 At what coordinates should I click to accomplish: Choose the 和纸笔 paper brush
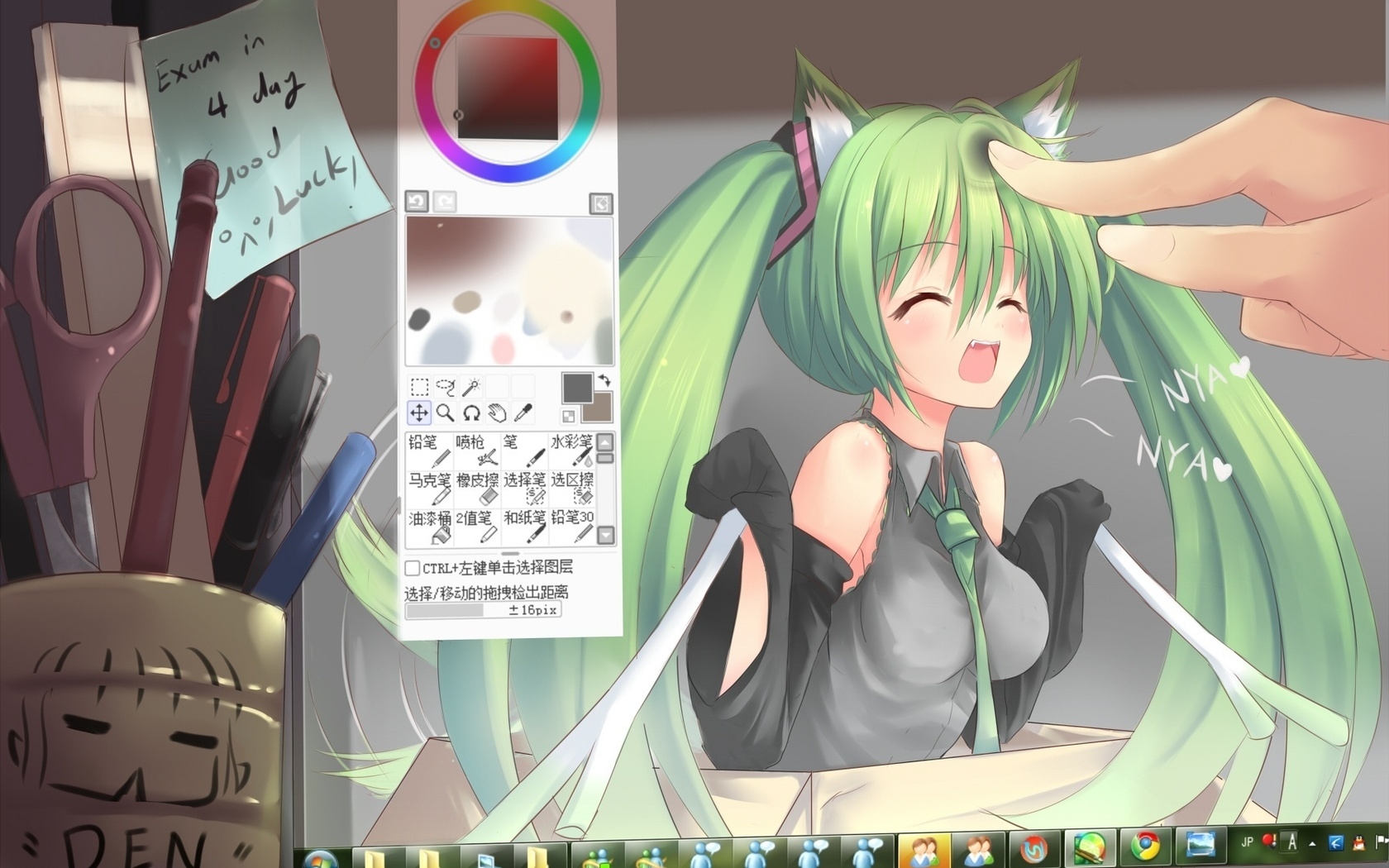pyautogui.click(x=524, y=527)
